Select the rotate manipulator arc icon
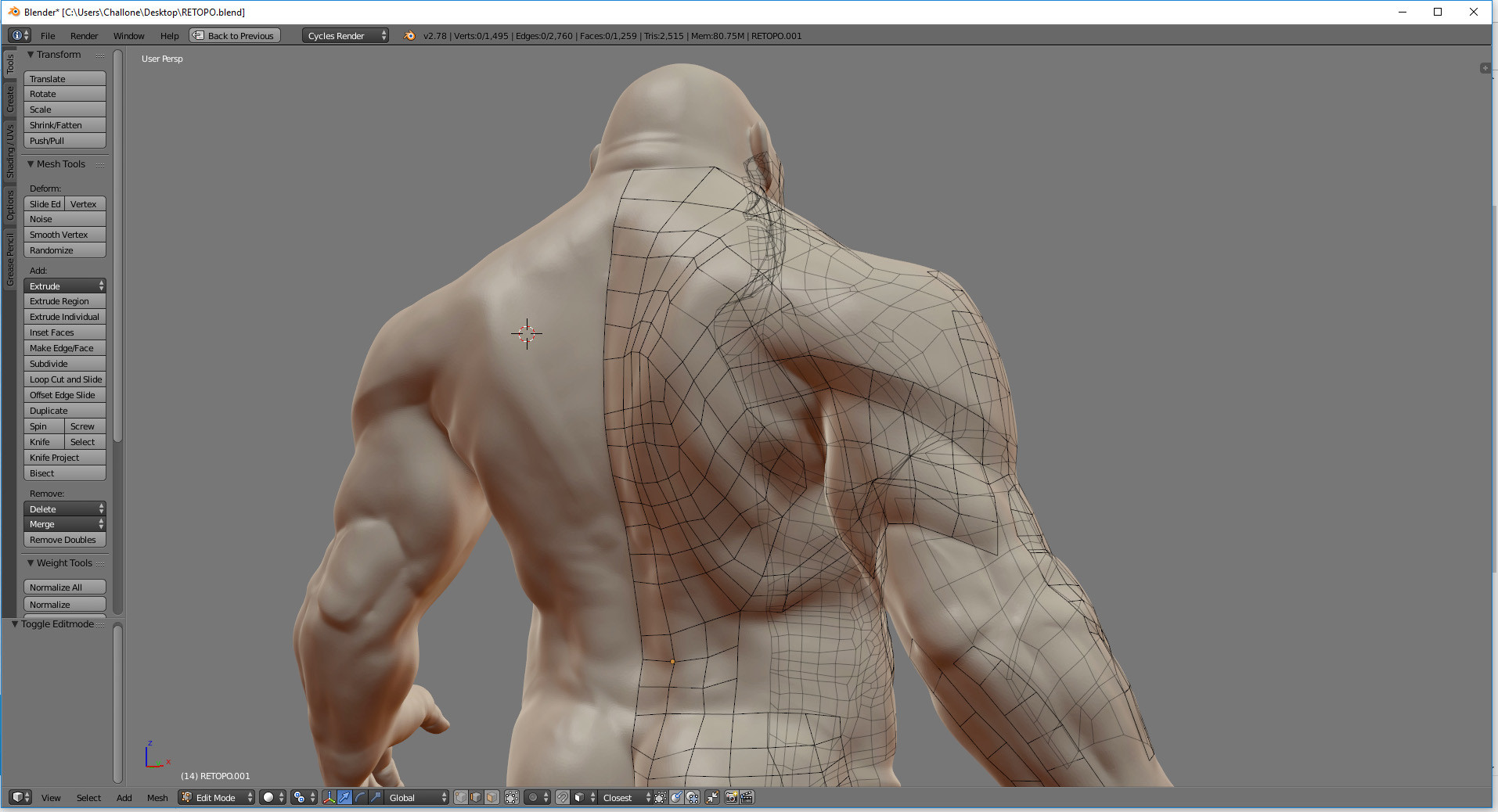The width and height of the screenshot is (1498, 812). (x=360, y=797)
